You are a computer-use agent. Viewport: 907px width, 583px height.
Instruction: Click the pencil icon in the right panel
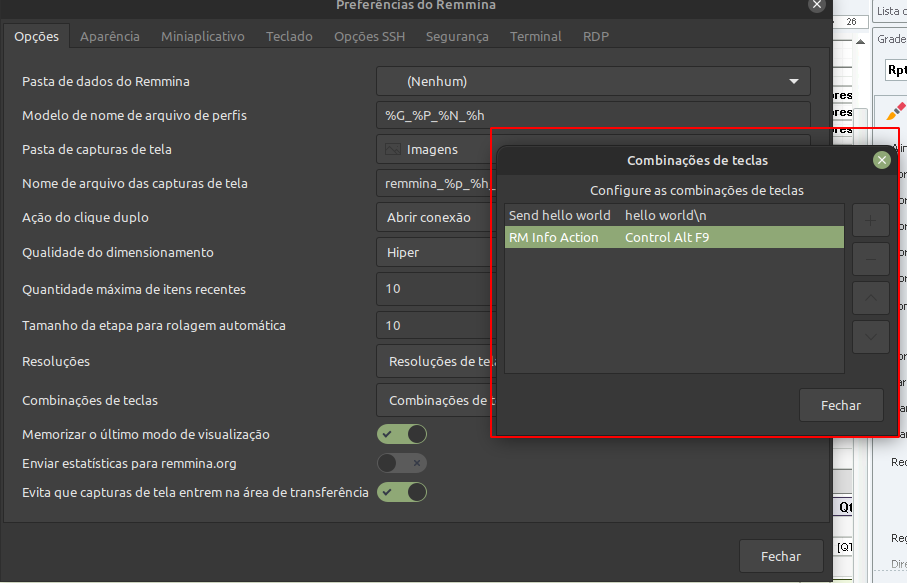pyautogui.click(x=895, y=111)
